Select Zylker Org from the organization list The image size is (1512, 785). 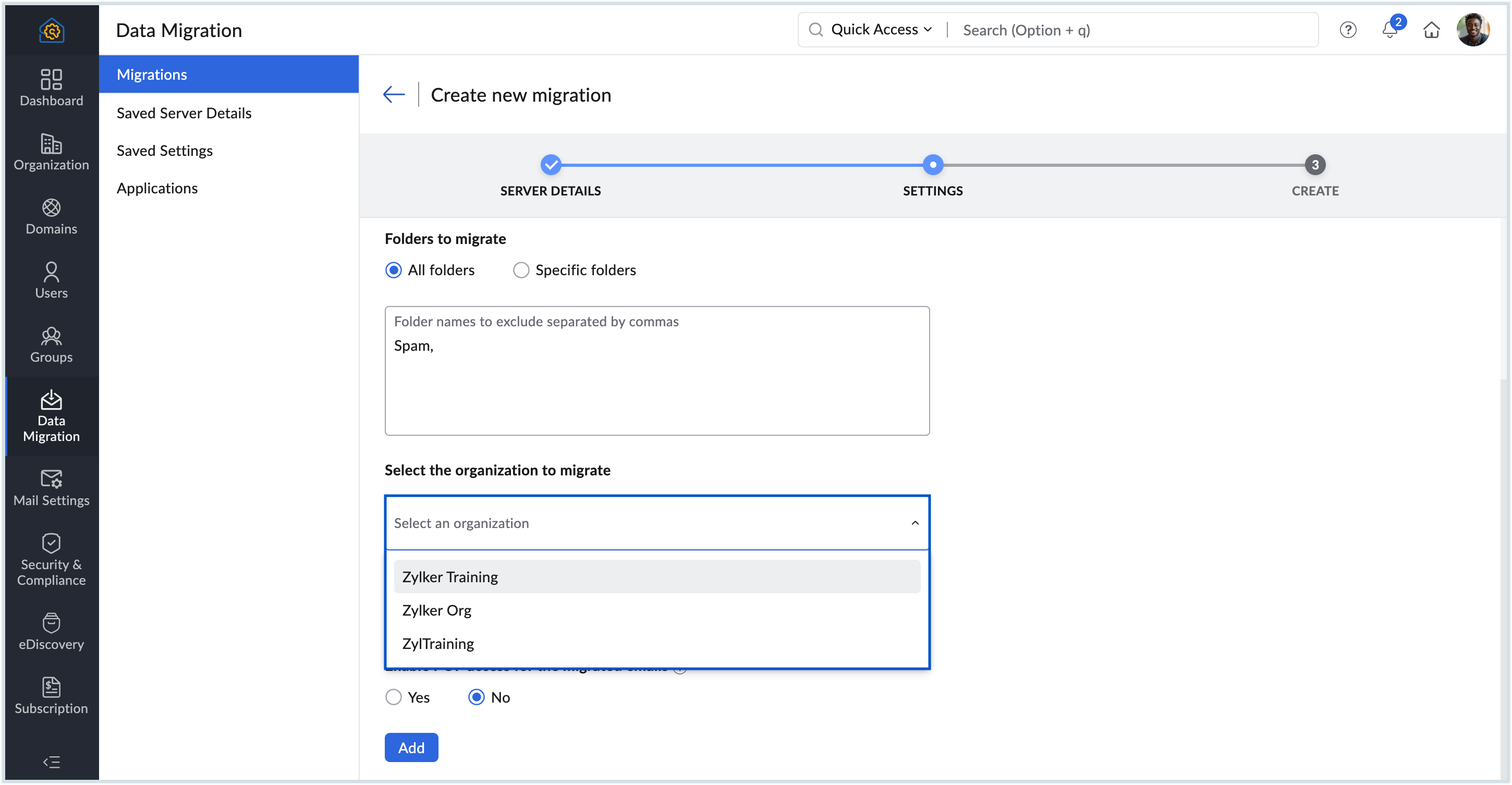[436, 610]
